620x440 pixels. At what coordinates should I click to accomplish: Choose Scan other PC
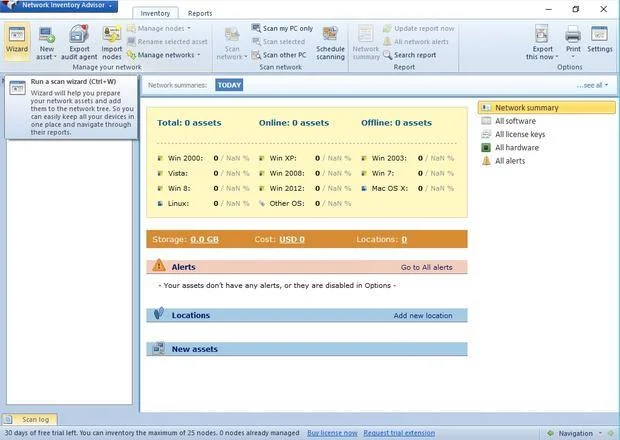(279, 55)
